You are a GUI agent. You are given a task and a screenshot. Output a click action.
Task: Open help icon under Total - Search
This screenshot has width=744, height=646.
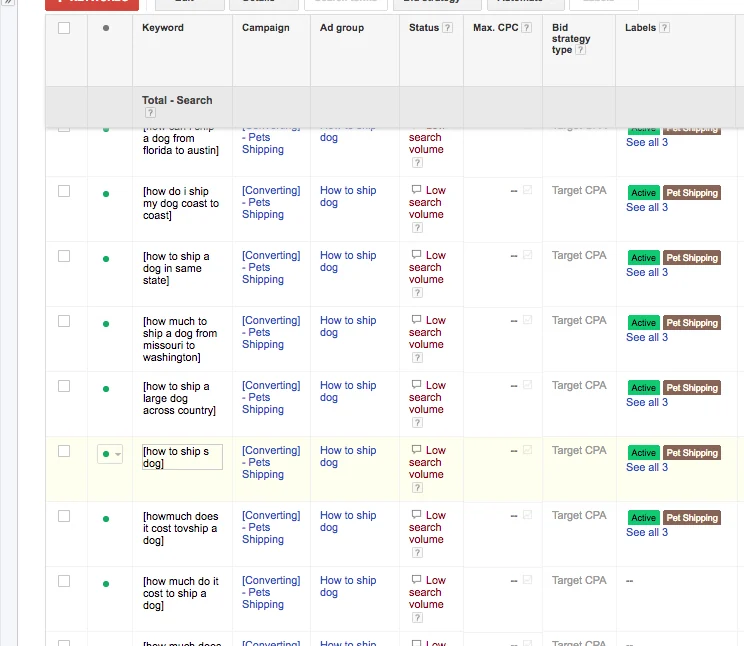click(x=150, y=112)
